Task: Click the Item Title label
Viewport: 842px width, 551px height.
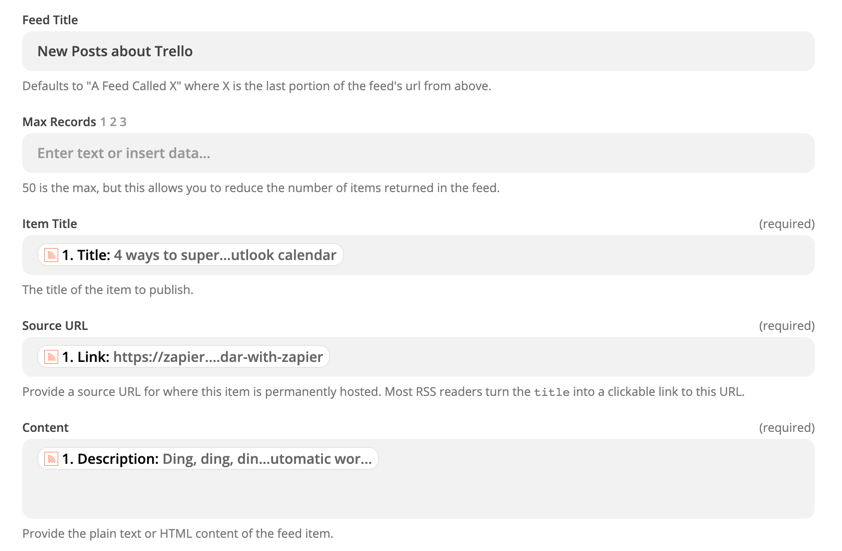Action: (50, 224)
